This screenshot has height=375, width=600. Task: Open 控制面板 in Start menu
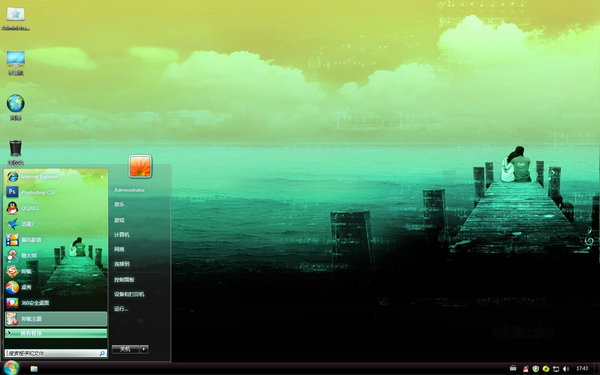124,280
